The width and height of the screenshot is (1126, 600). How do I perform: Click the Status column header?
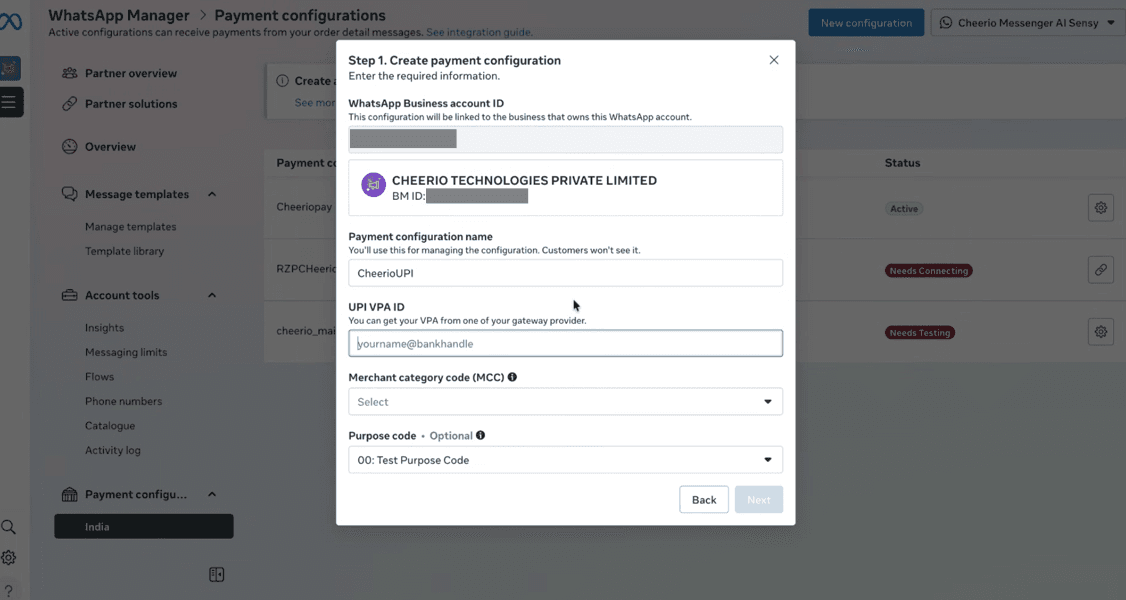pyautogui.click(x=903, y=163)
